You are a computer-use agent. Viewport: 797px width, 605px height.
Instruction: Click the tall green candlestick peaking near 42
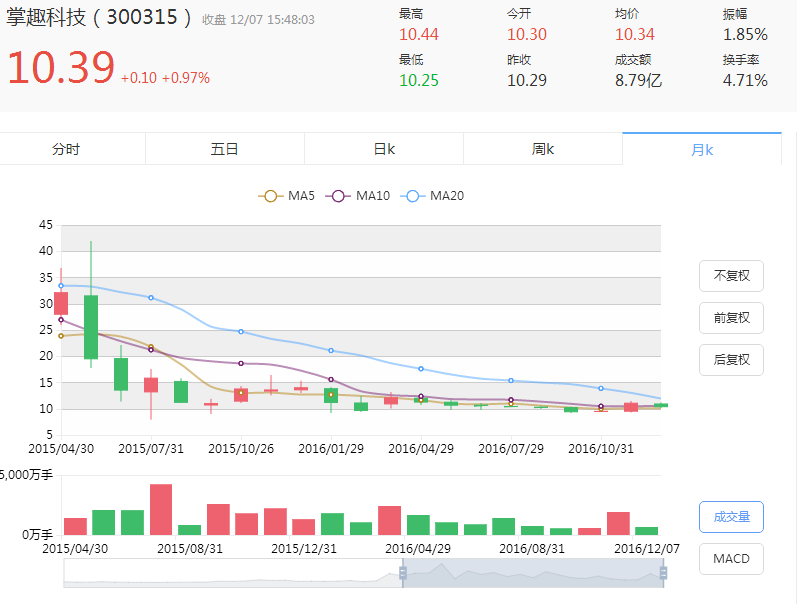(x=91, y=325)
